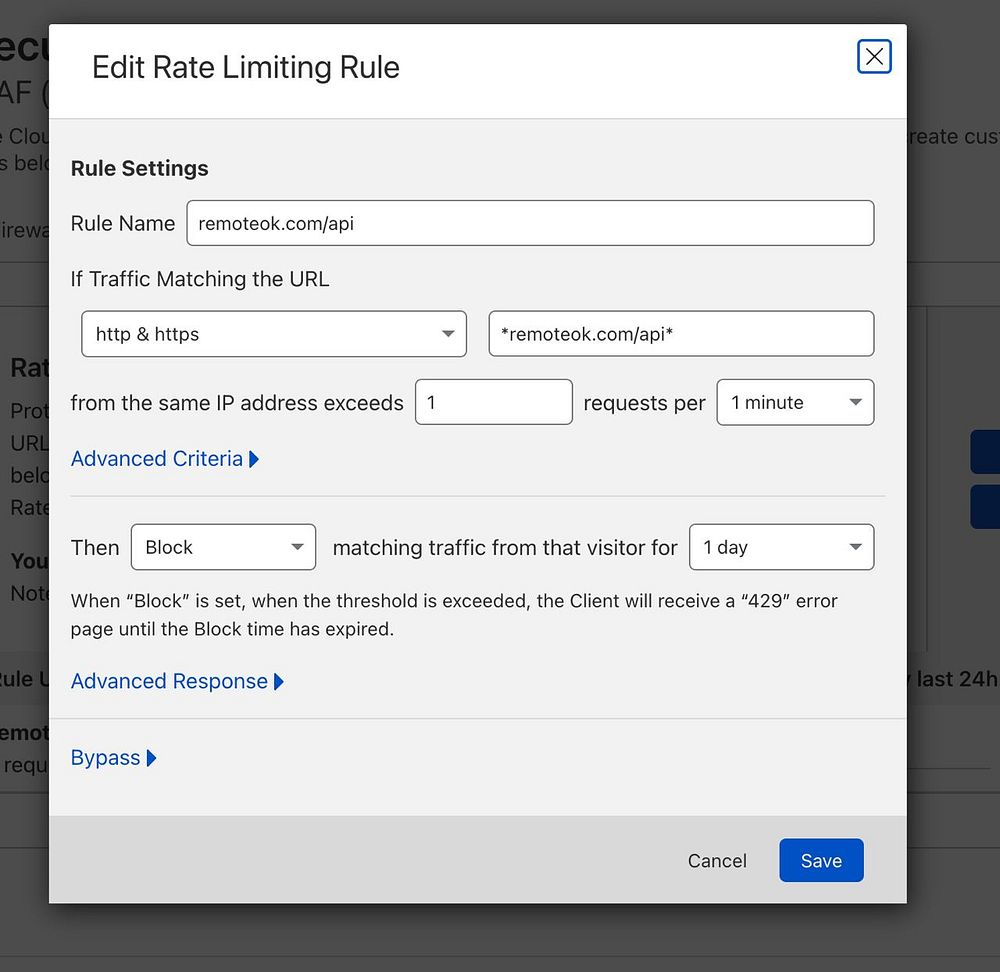Open the http & https protocol dropdown
Image resolution: width=1000 pixels, height=972 pixels.
click(x=273, y=334)
